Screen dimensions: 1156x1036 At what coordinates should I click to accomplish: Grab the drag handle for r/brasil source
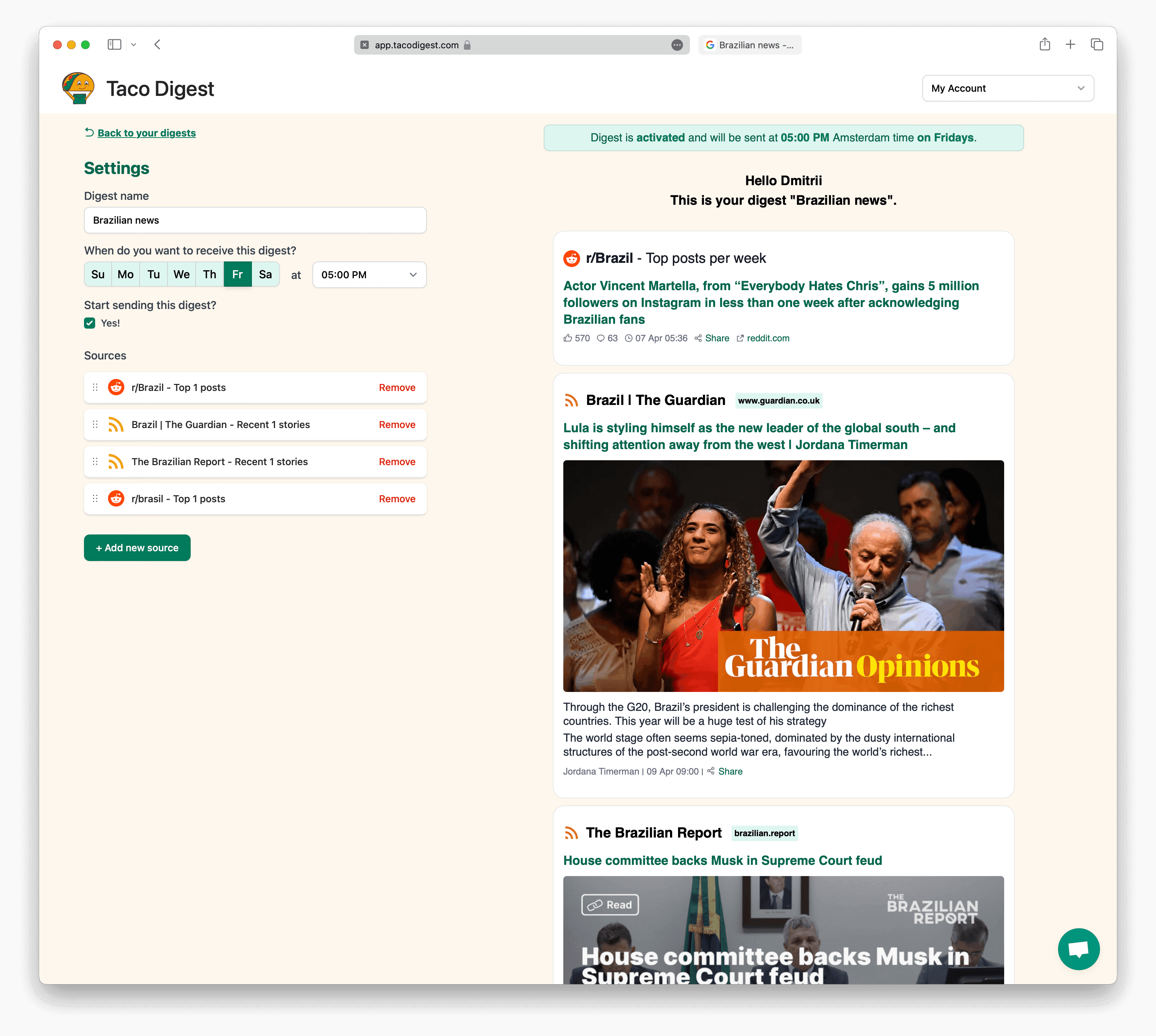pyautogui.click(x=95, y=498)
